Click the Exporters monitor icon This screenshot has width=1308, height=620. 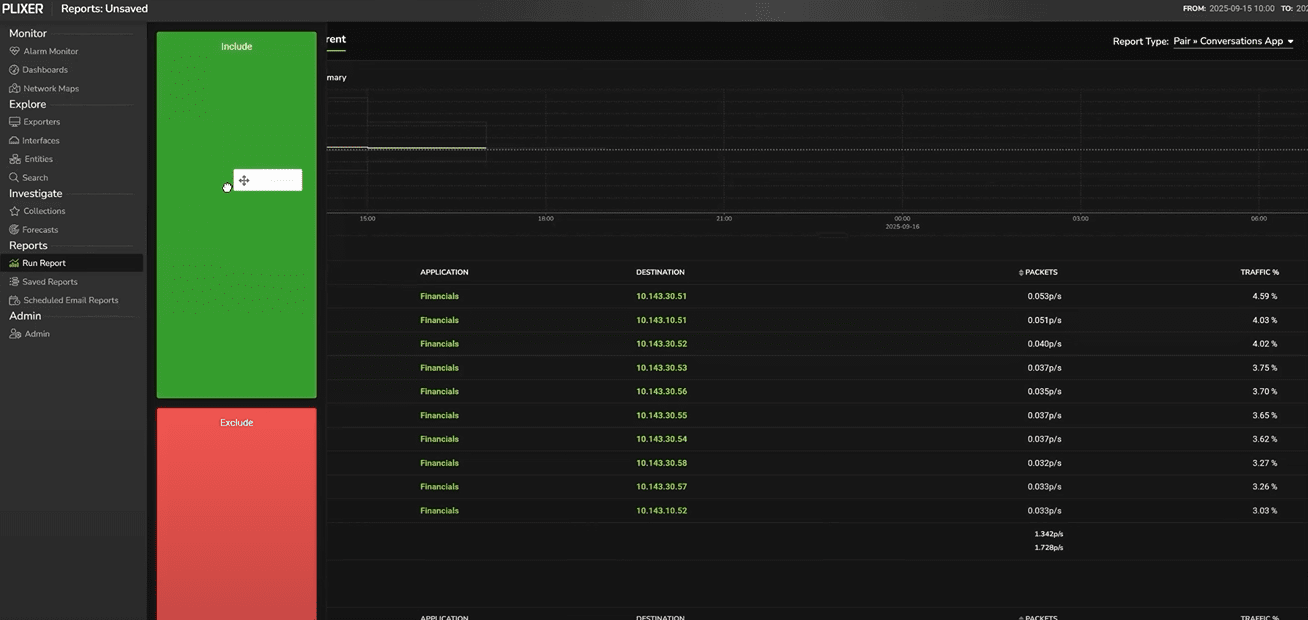coord(14,122)
